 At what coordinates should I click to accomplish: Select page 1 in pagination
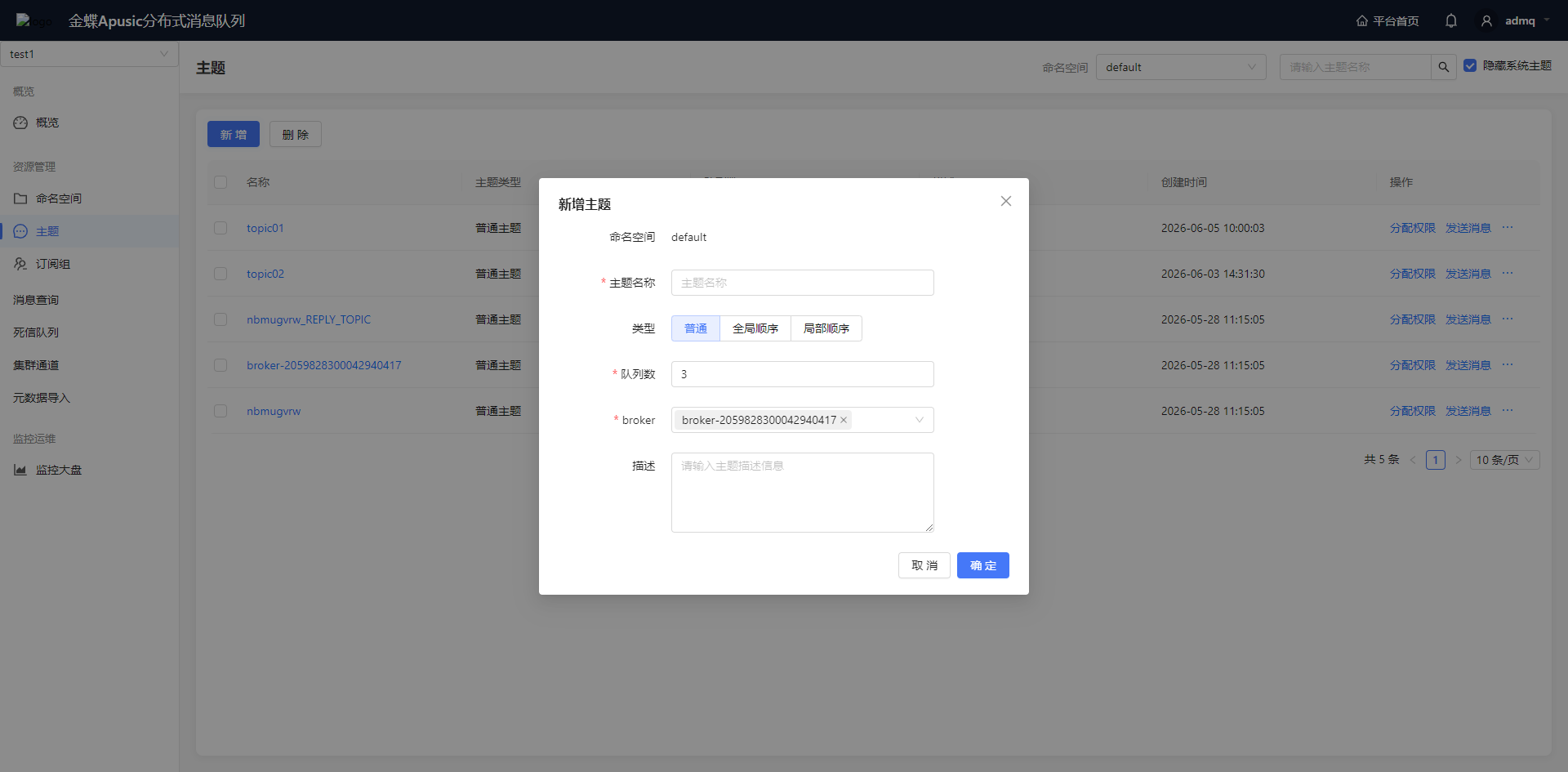(1436, 460)
